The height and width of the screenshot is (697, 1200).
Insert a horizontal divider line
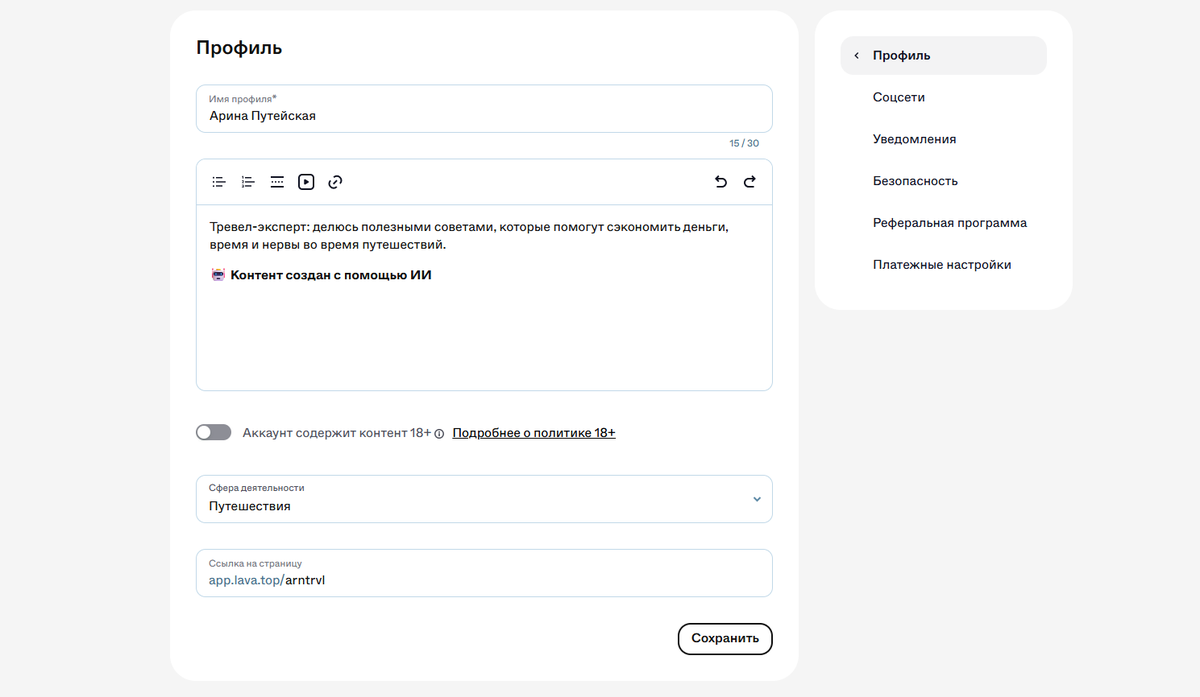[x=277, y=182]
